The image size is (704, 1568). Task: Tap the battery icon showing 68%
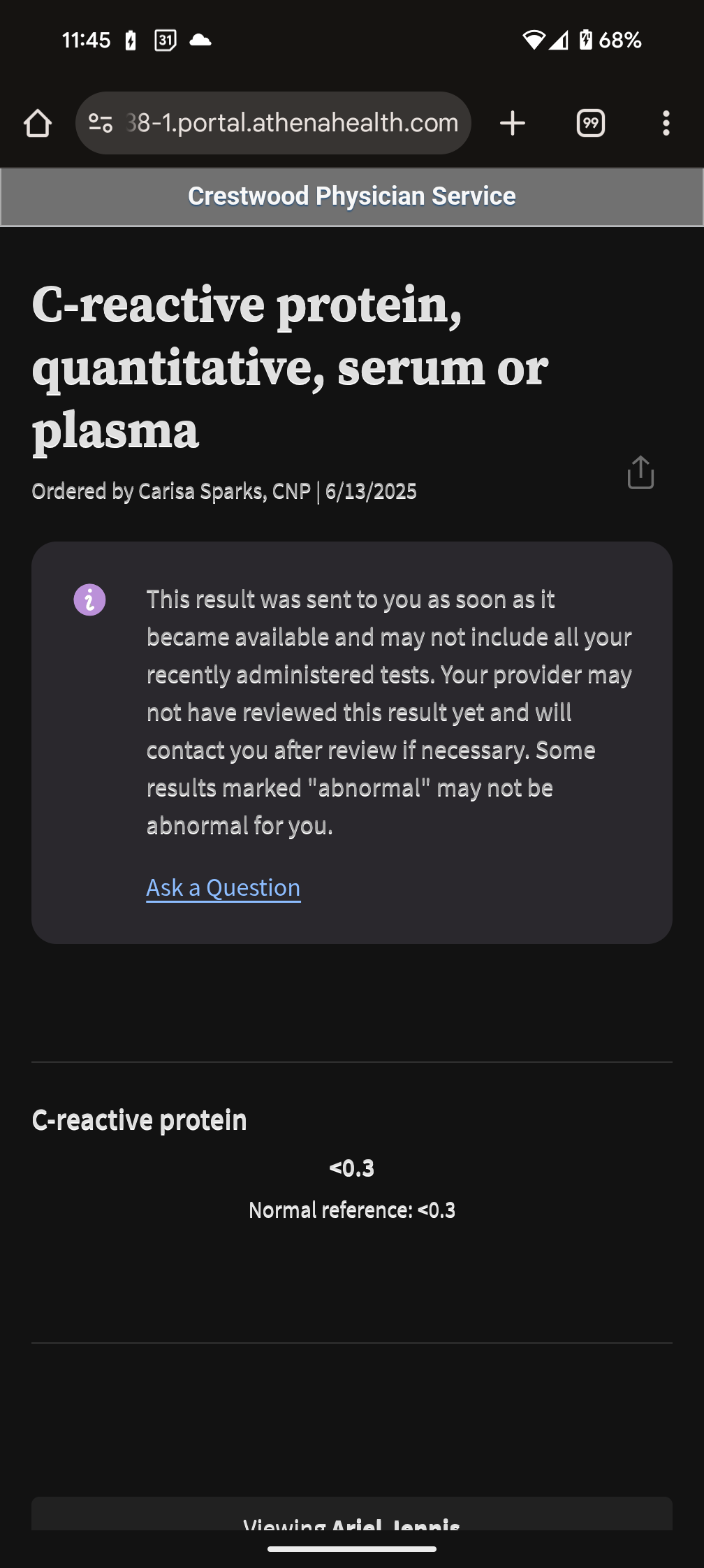(586, 41)
